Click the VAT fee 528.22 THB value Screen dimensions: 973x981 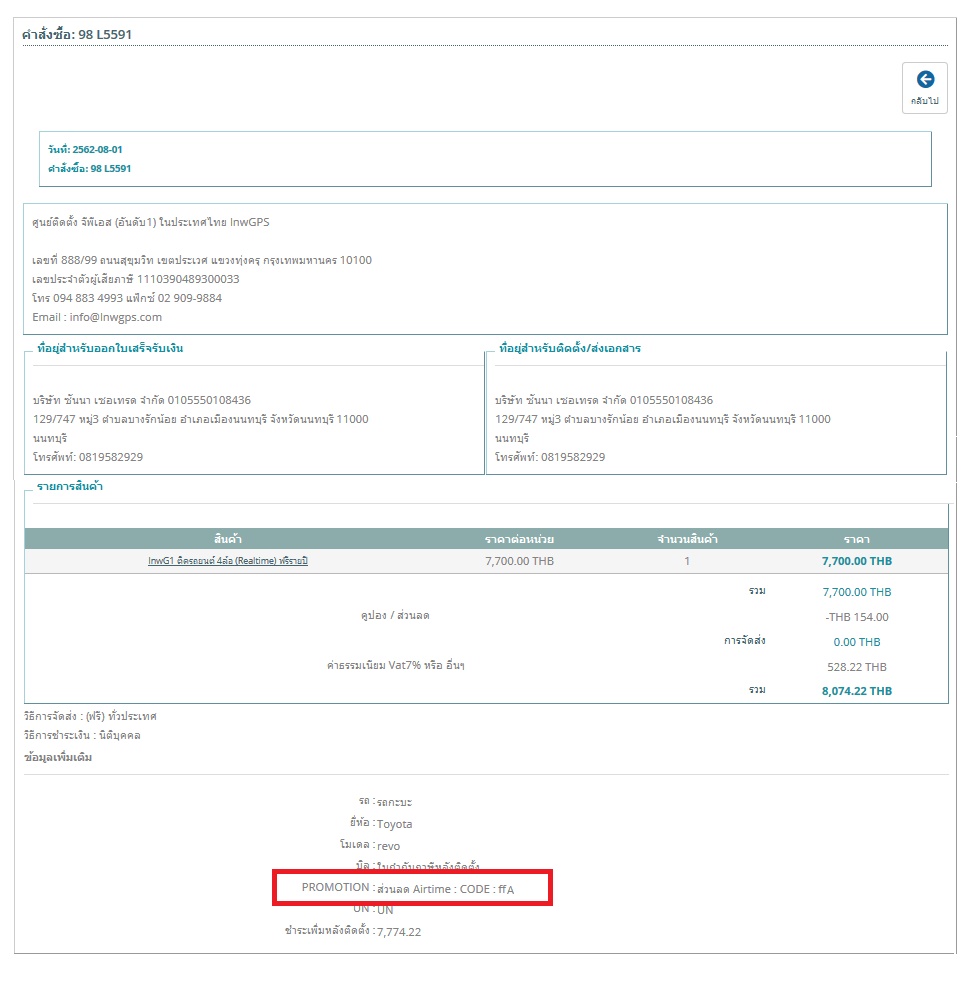(857, 667)
